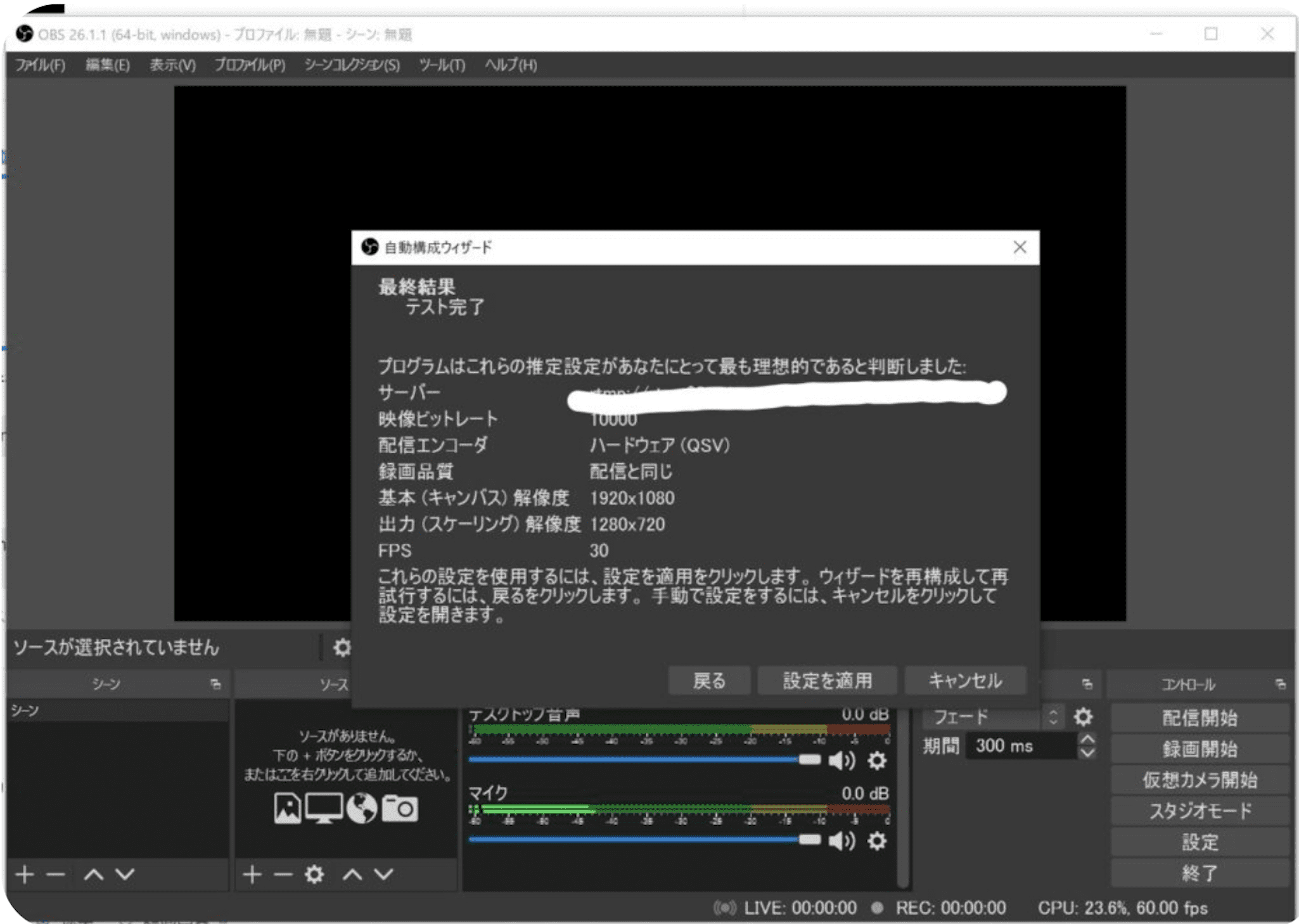Open マイク audio settings gear
1299x924 pixels.
point(877,841)
